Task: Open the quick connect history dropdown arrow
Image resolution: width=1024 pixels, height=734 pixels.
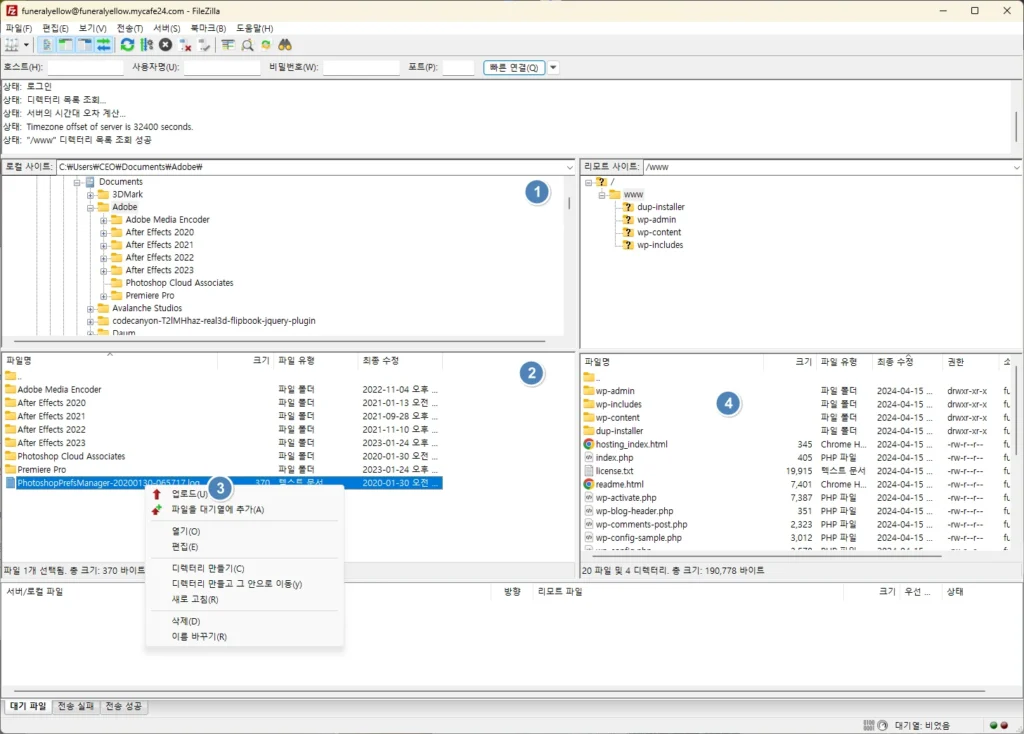Action: [553, 67]
